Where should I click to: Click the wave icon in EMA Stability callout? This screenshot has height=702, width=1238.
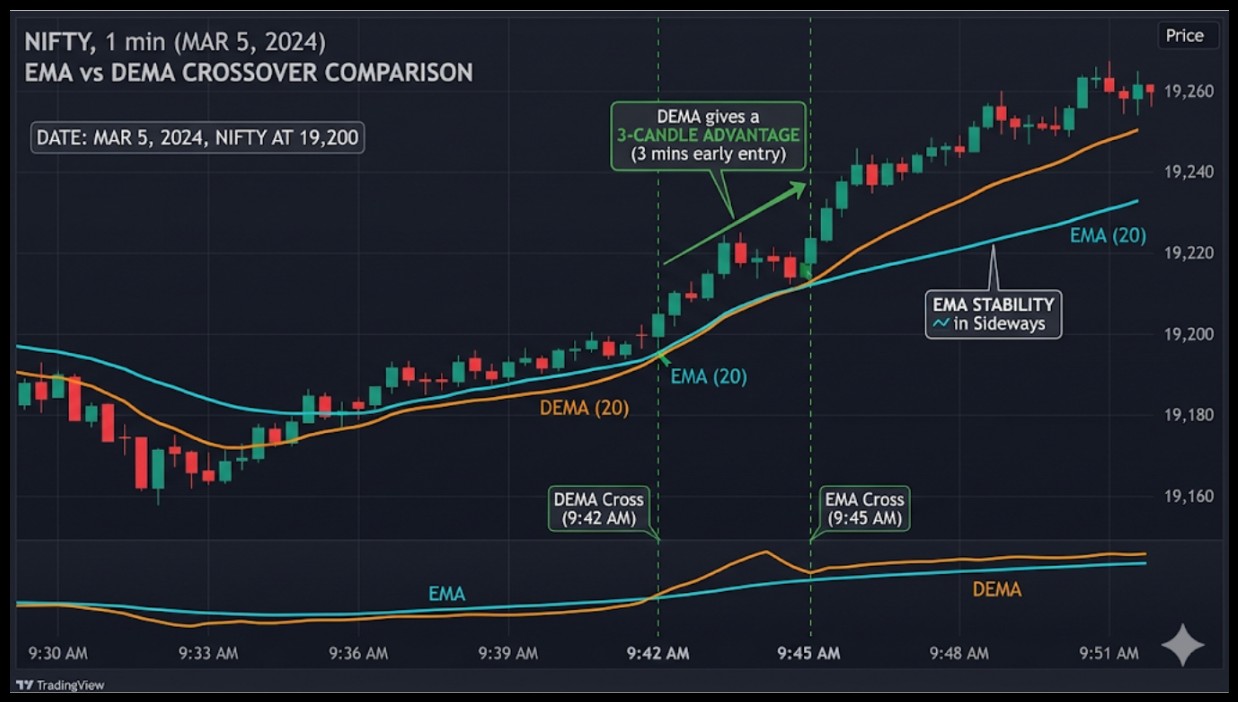940,324
